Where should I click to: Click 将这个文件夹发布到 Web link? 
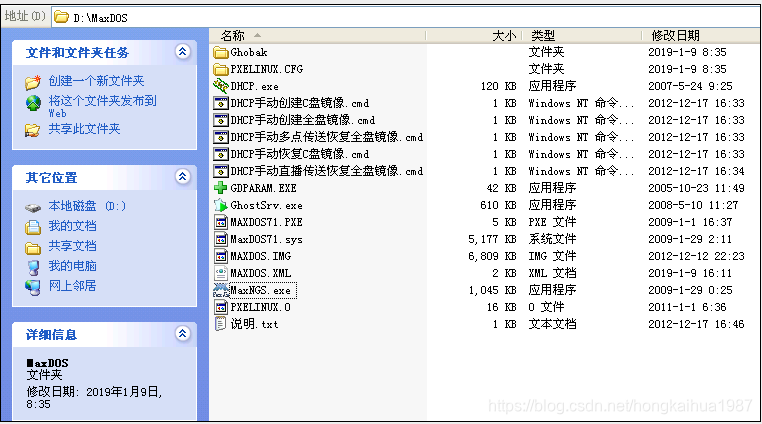point(103,106)
